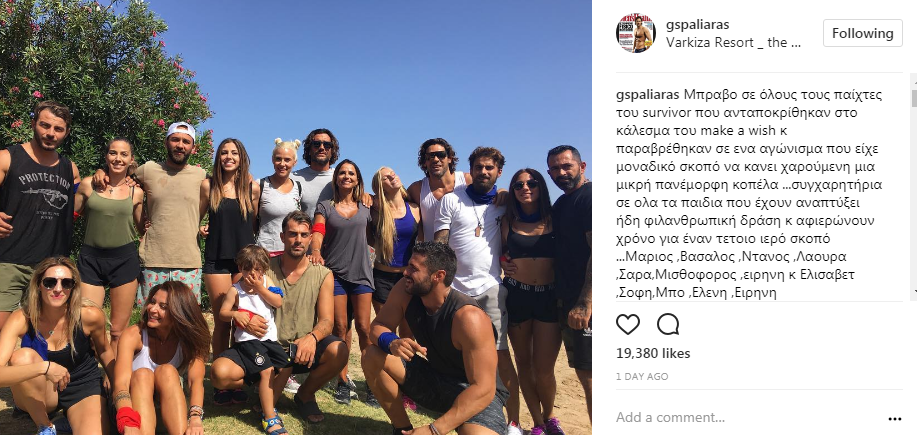Toggle the Following button
The height and width of the screenshot is (435, 917).
coord(863,33)
